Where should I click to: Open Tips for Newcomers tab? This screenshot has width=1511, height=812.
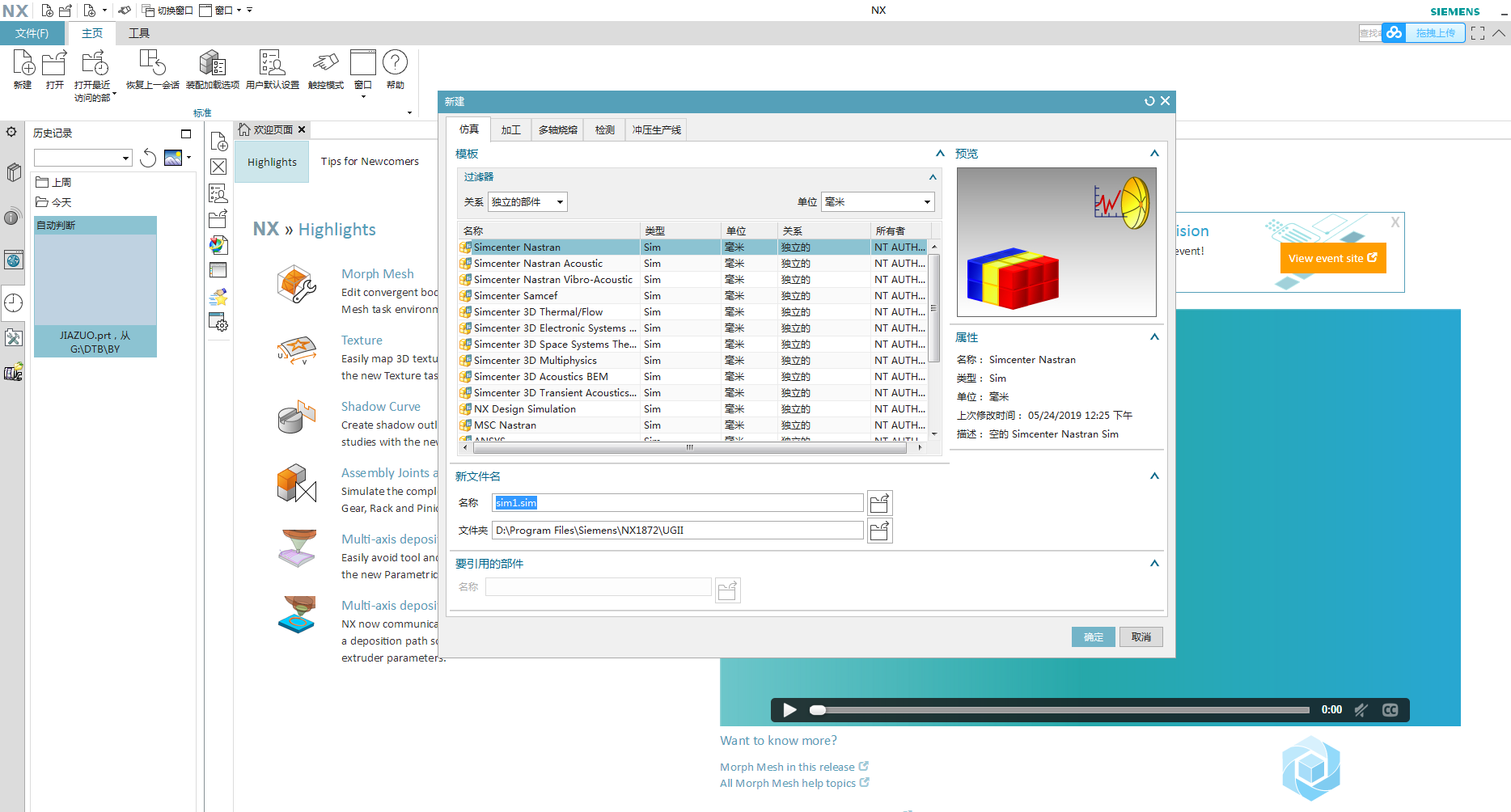point(370,162)
